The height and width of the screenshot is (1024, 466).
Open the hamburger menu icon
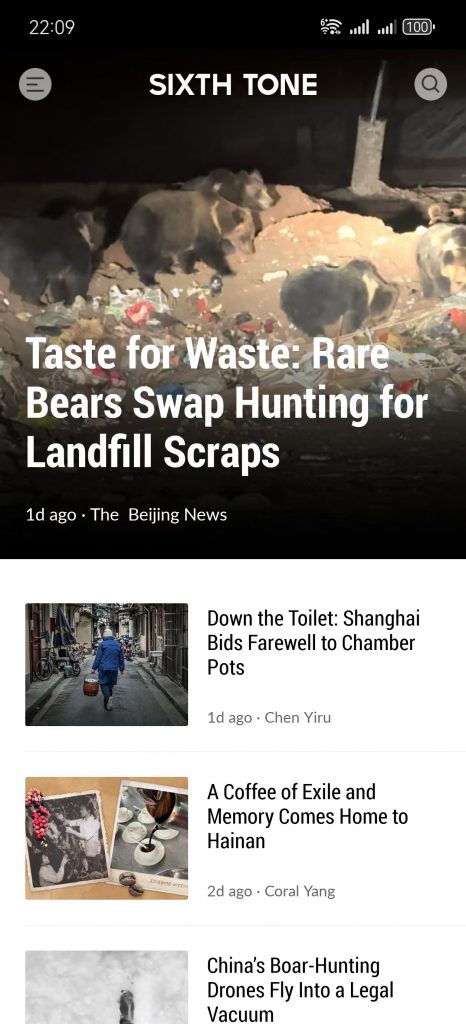tap(35, 84)
